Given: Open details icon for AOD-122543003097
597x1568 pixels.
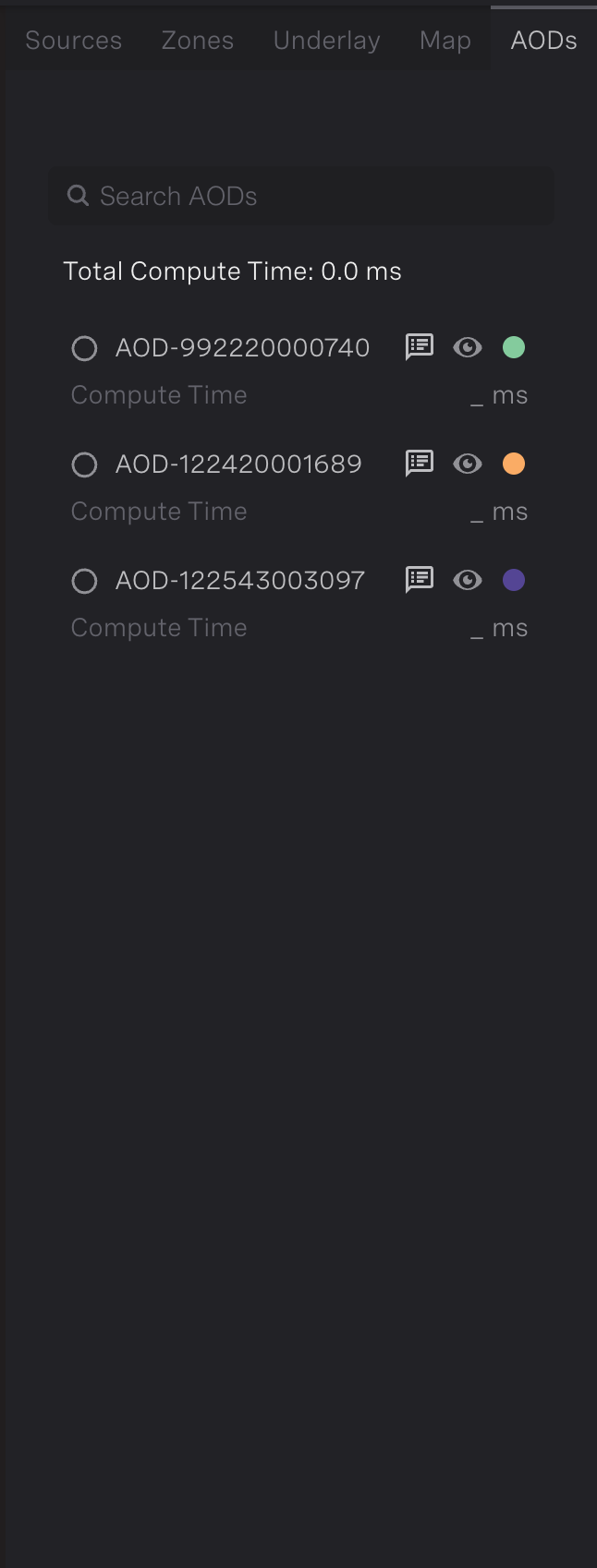Looking at the screenshot, I should (420, 580).
